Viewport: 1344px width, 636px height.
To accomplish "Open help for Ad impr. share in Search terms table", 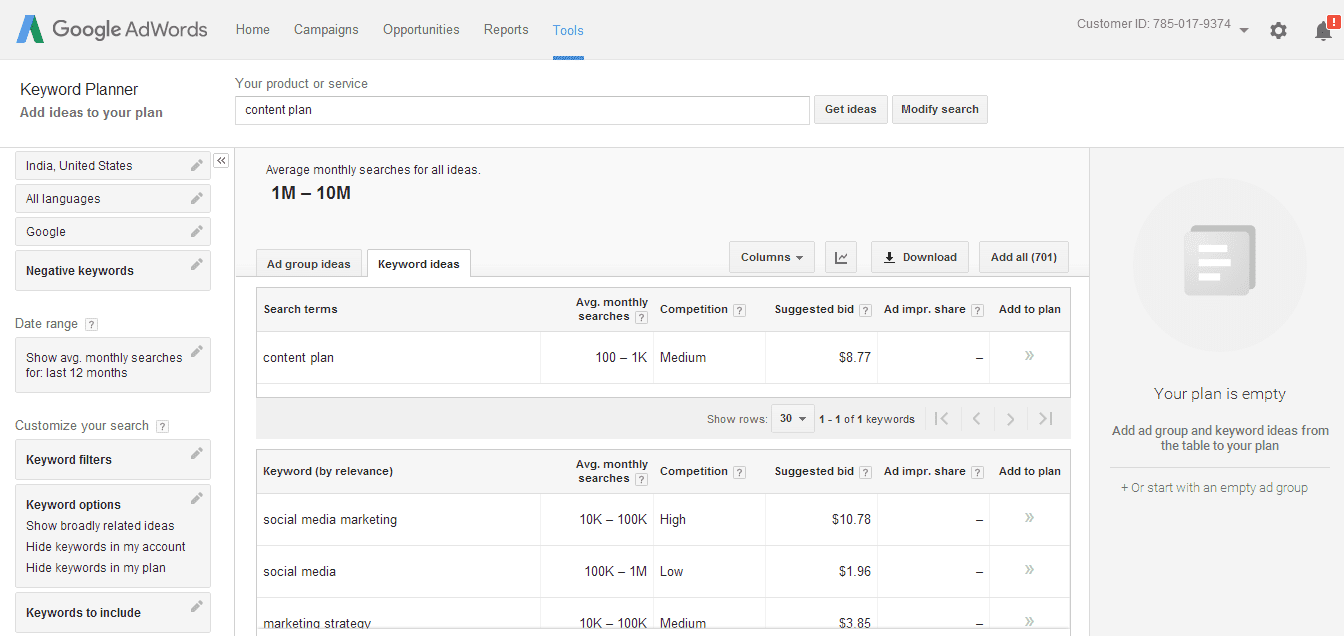I will coord(977,310).
